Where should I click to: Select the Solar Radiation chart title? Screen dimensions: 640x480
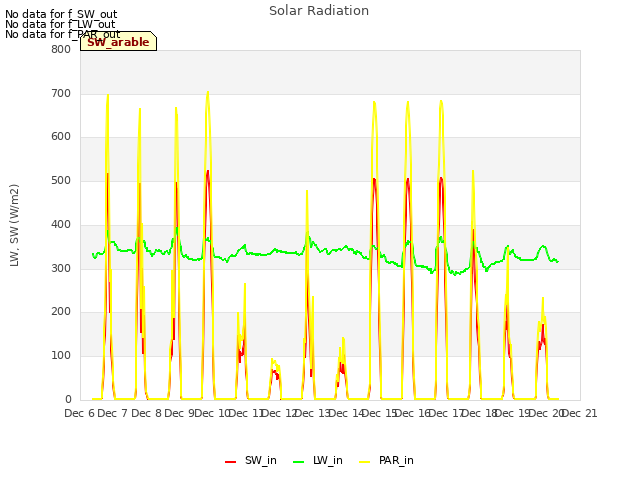tap(319, 11)
